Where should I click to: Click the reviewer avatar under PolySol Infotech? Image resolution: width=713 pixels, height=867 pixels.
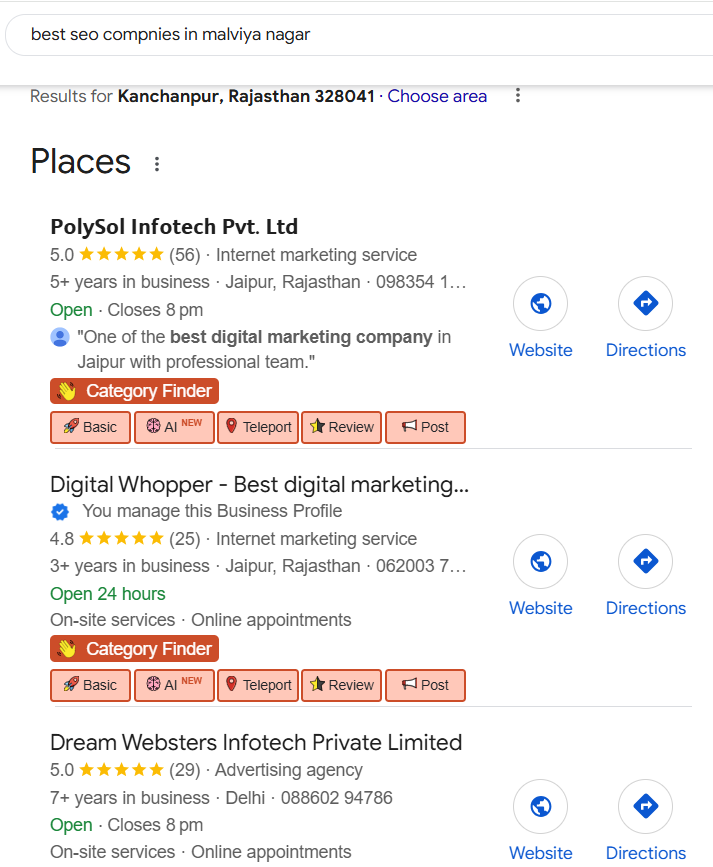coord(60,337)
